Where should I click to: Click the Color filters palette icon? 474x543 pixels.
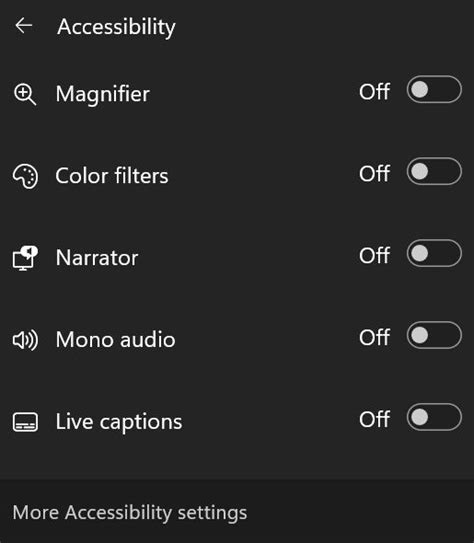[25, 176]
